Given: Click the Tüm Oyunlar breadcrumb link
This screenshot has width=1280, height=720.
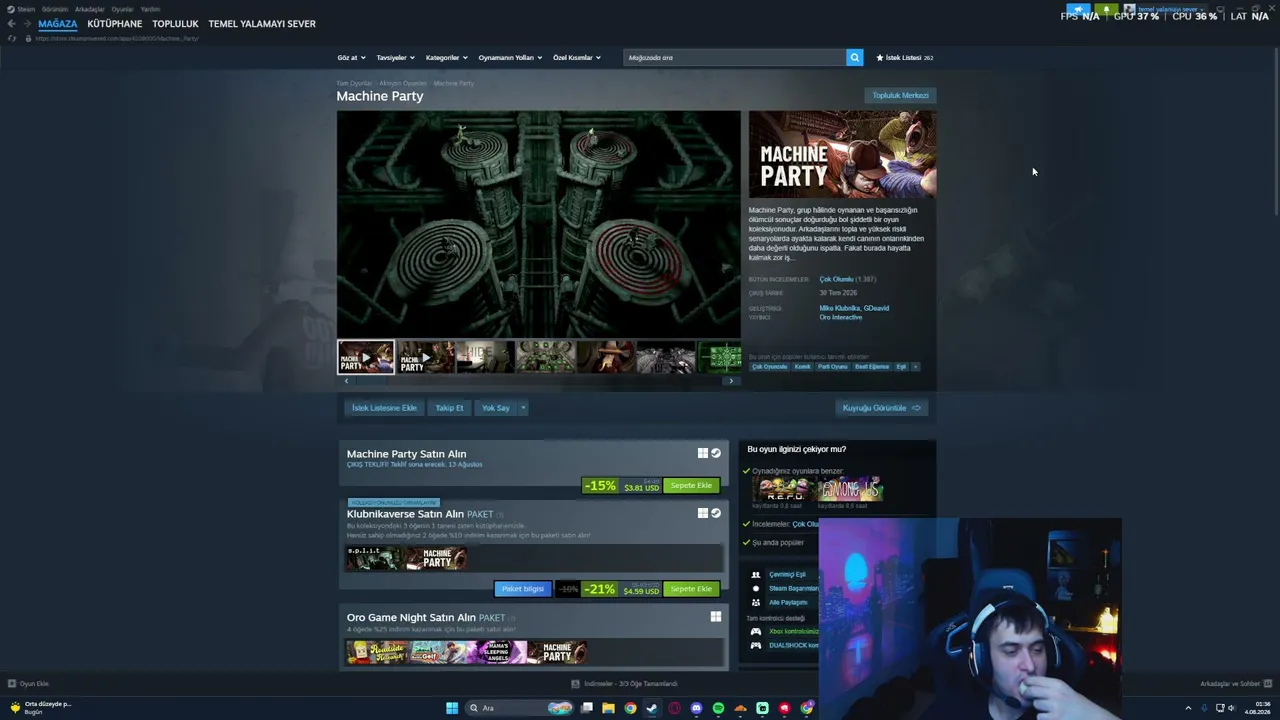Looking at the screenshot, I should (354, 83).
